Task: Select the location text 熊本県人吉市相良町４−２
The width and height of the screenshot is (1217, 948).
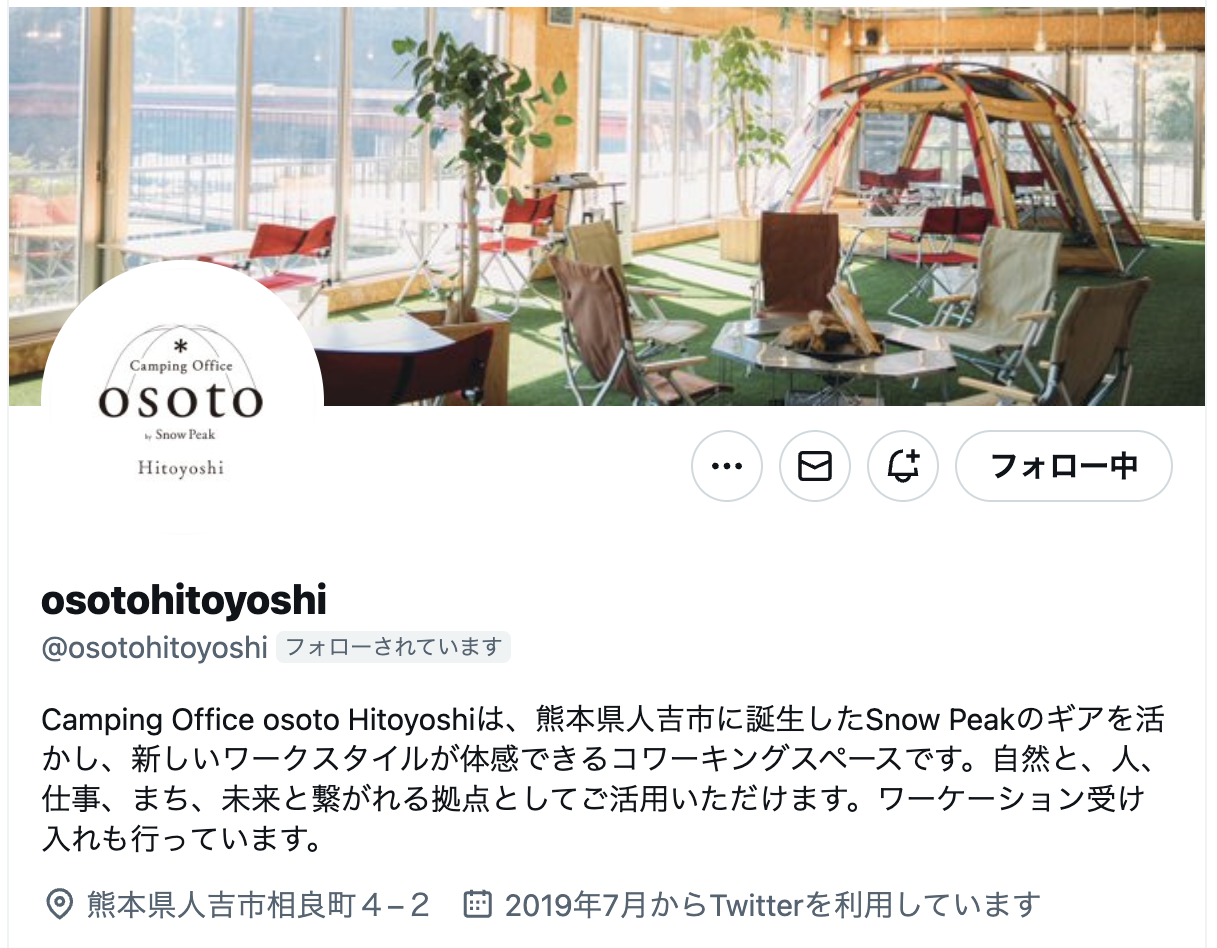Action: (x=258, y=905)
